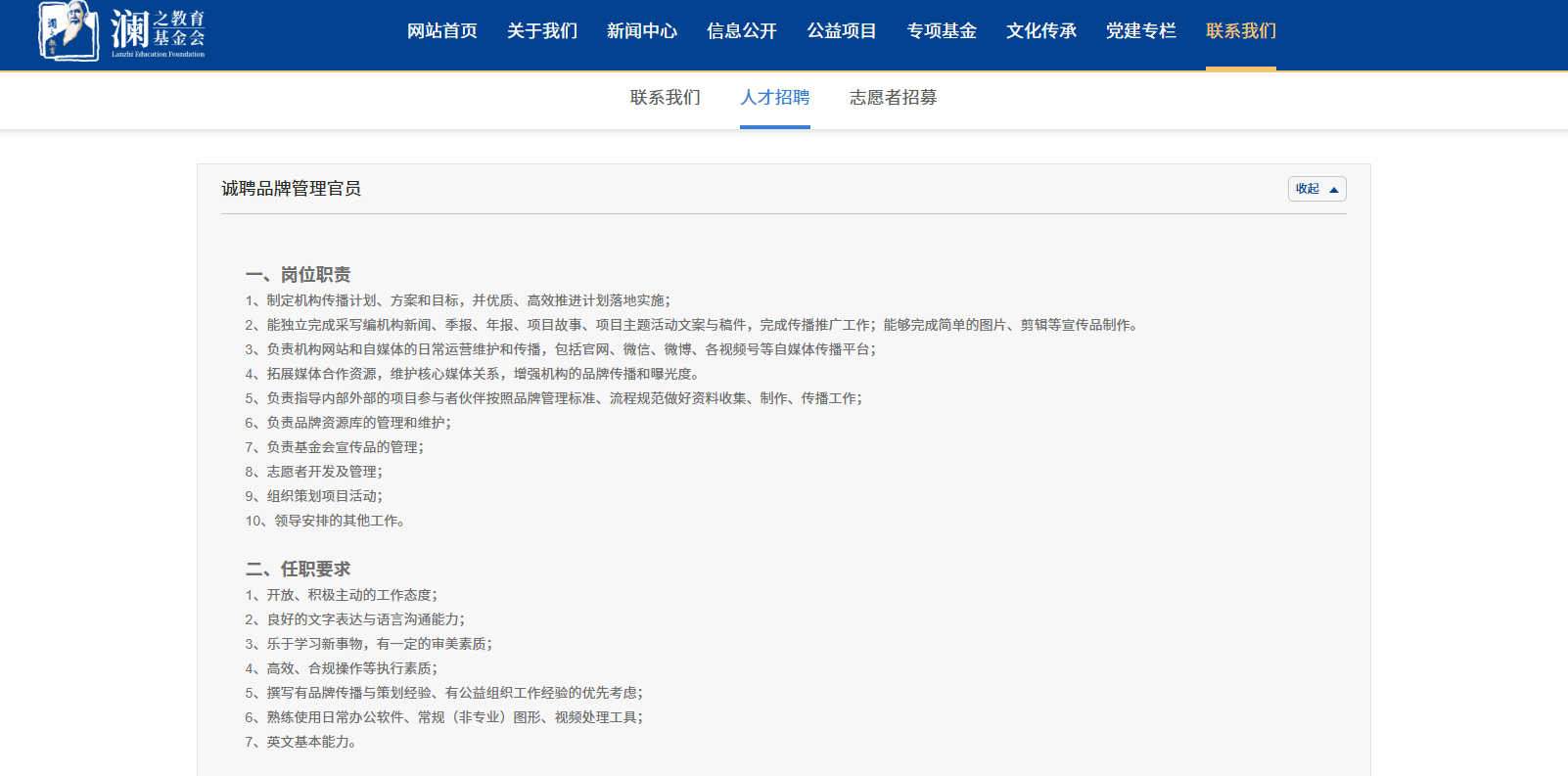The image size is (1568, 776).
Task: Click the Lanzhi Education Foundation portrait logo
Action: tap(68, 30)
